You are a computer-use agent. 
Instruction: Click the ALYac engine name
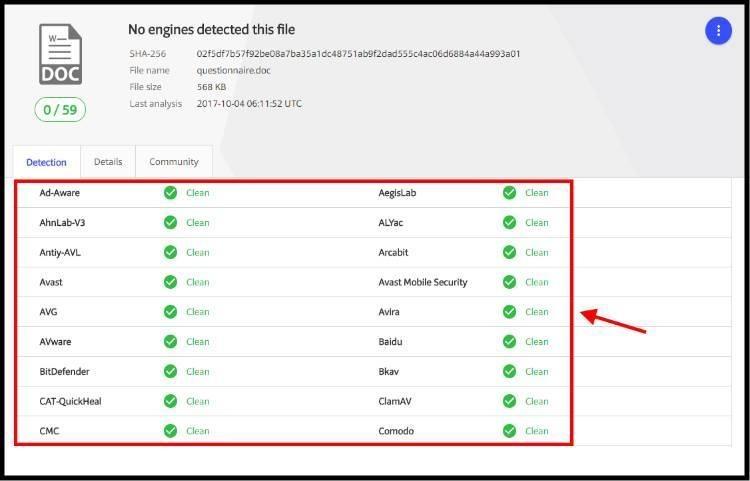click(x=390, y=222)
